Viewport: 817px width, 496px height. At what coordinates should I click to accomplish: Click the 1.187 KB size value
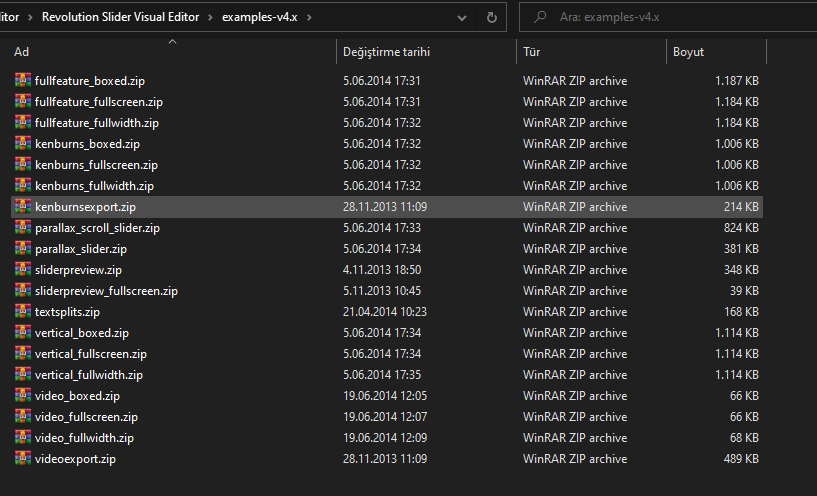coord(736,81)
